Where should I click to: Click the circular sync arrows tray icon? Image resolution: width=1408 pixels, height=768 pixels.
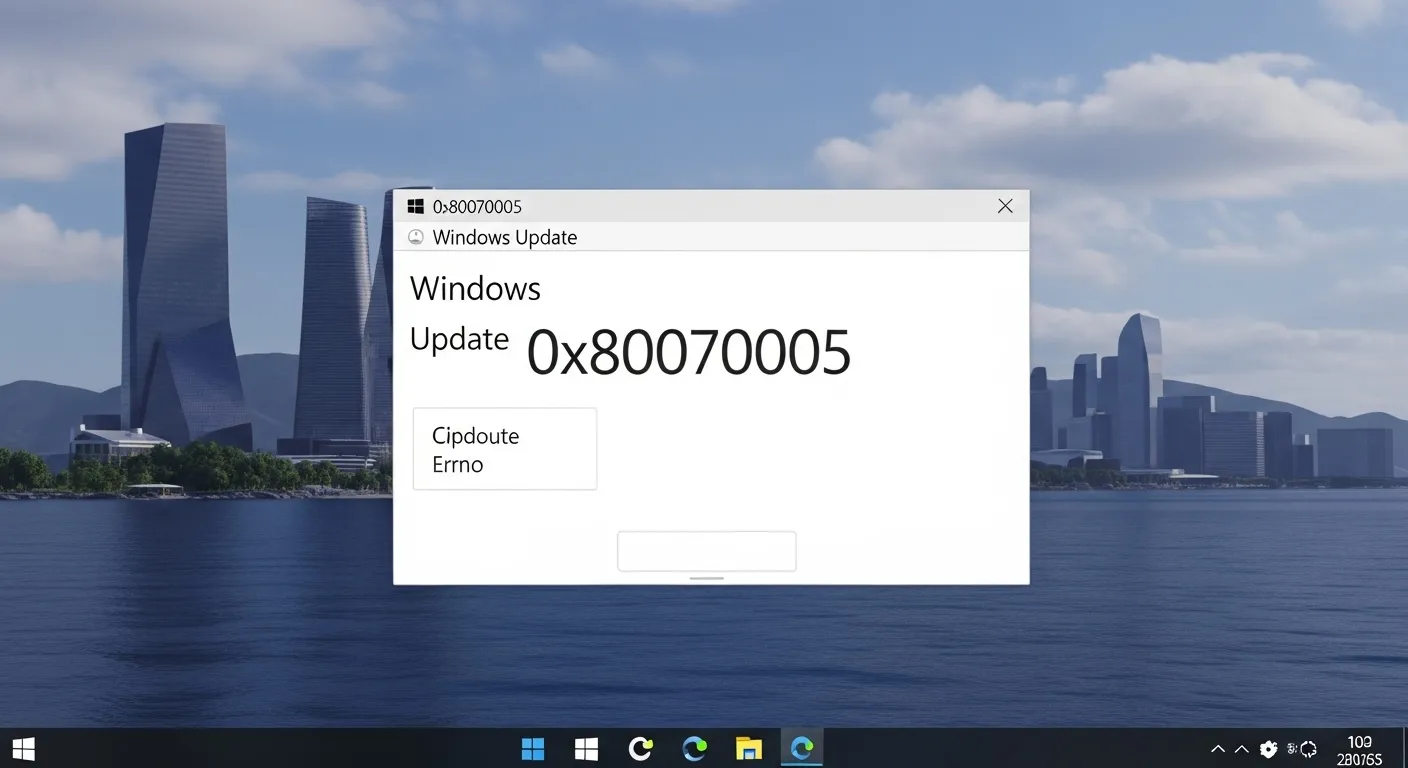pos(1309,749)
